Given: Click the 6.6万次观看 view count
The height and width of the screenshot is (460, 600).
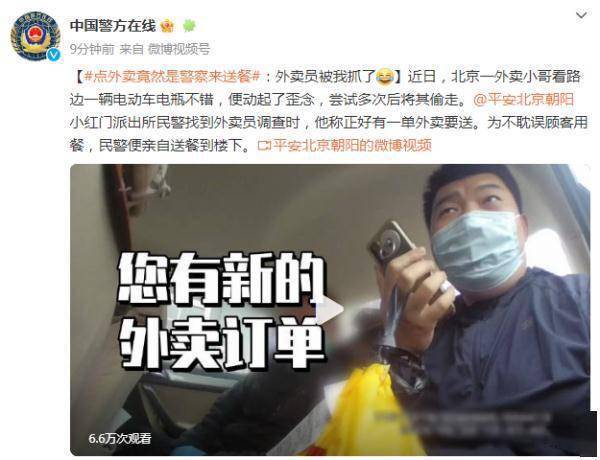Looking at the screenshot, I should click(x=120, y=439).
